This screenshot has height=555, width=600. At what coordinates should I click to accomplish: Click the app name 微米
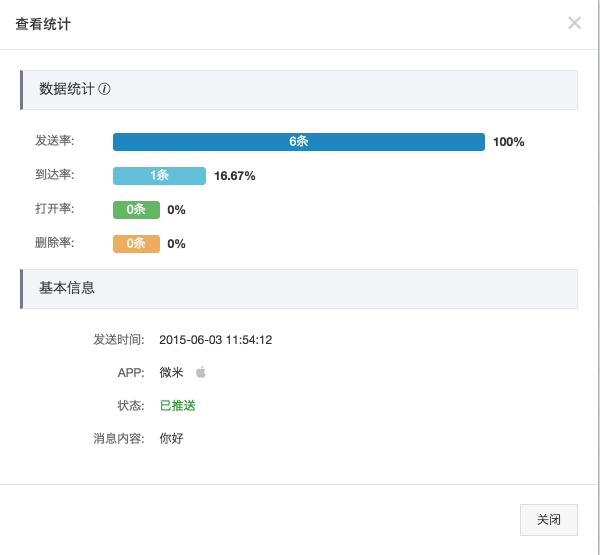click(171, 373)
